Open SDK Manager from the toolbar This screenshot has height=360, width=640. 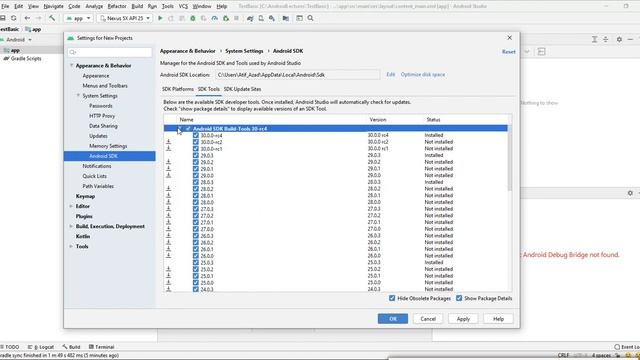[272, 18]
